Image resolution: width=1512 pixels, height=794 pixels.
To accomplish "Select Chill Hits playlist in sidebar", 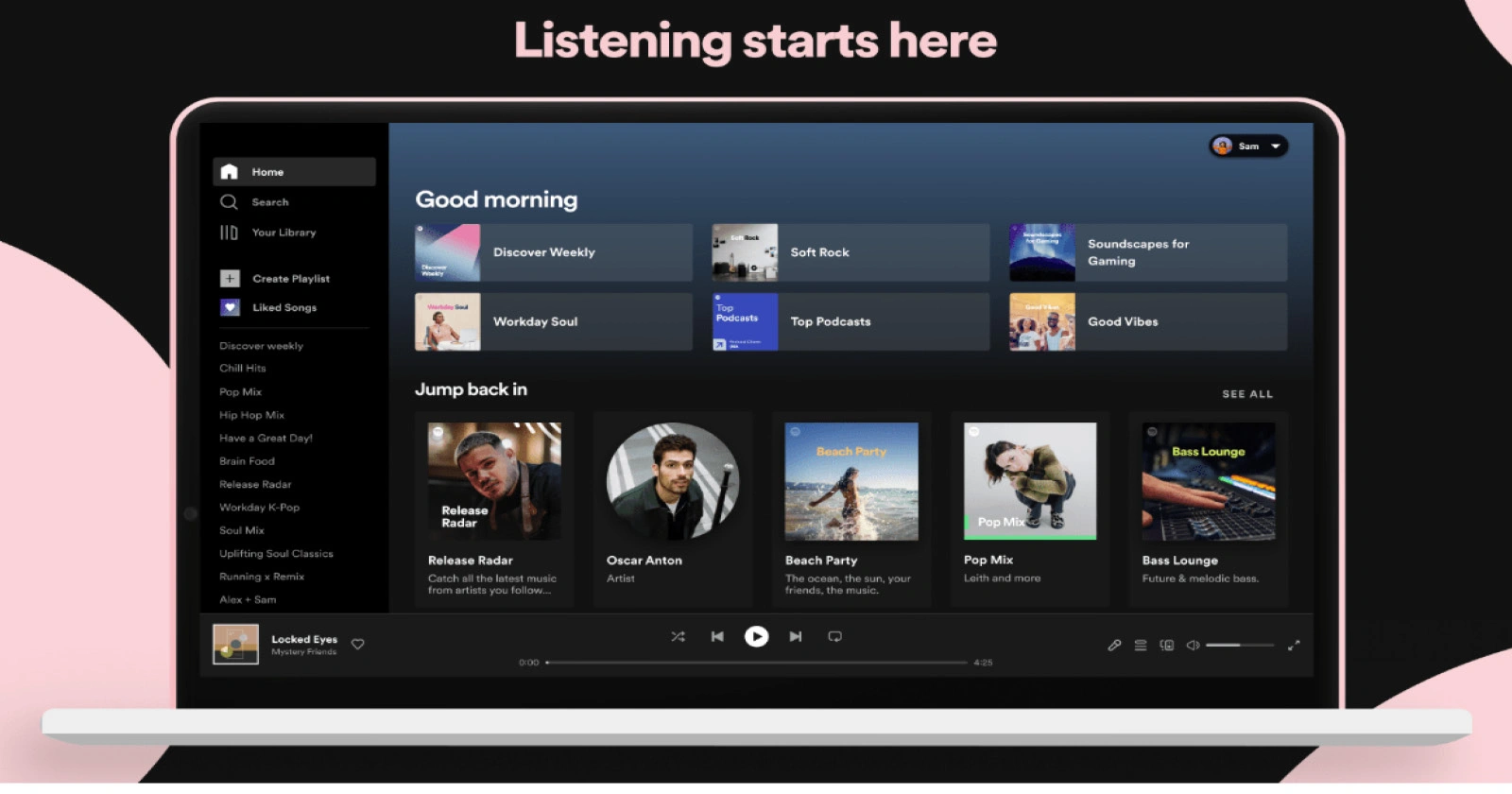I will (243, 369).
